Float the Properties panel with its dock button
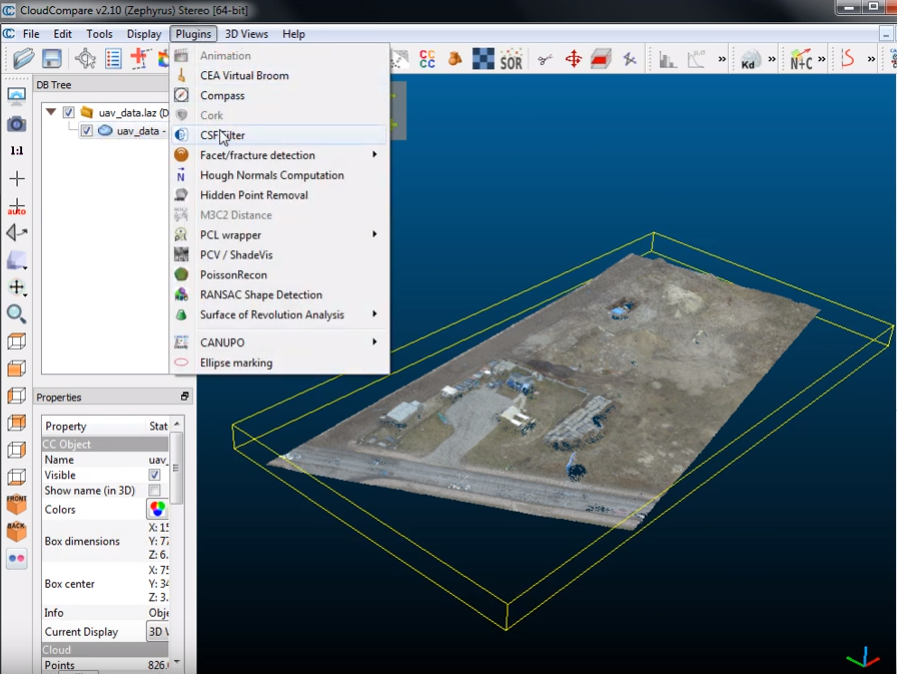Image resolution: width=897 pixels, height=674 pixels. point(184,397)
